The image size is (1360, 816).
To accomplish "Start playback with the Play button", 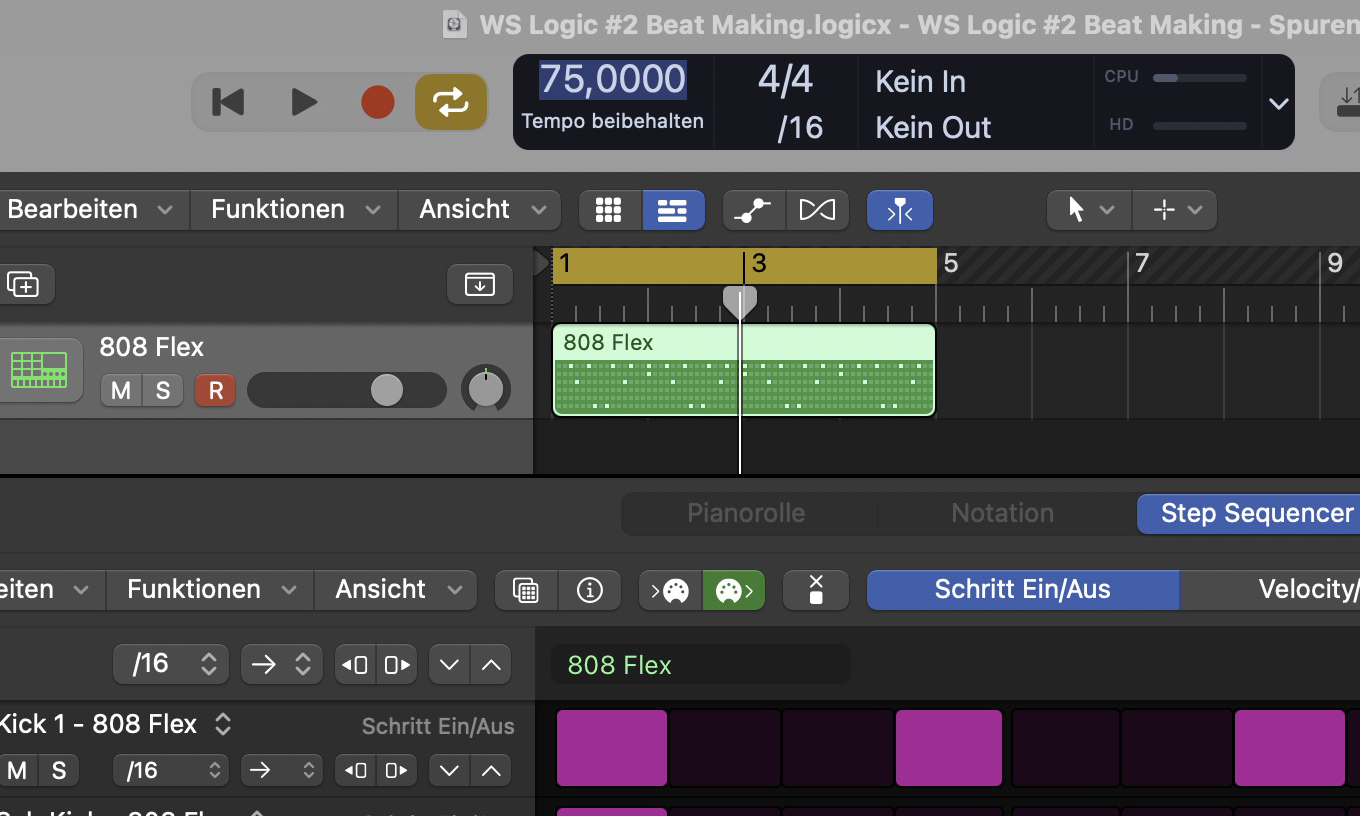I will (304, 102).
